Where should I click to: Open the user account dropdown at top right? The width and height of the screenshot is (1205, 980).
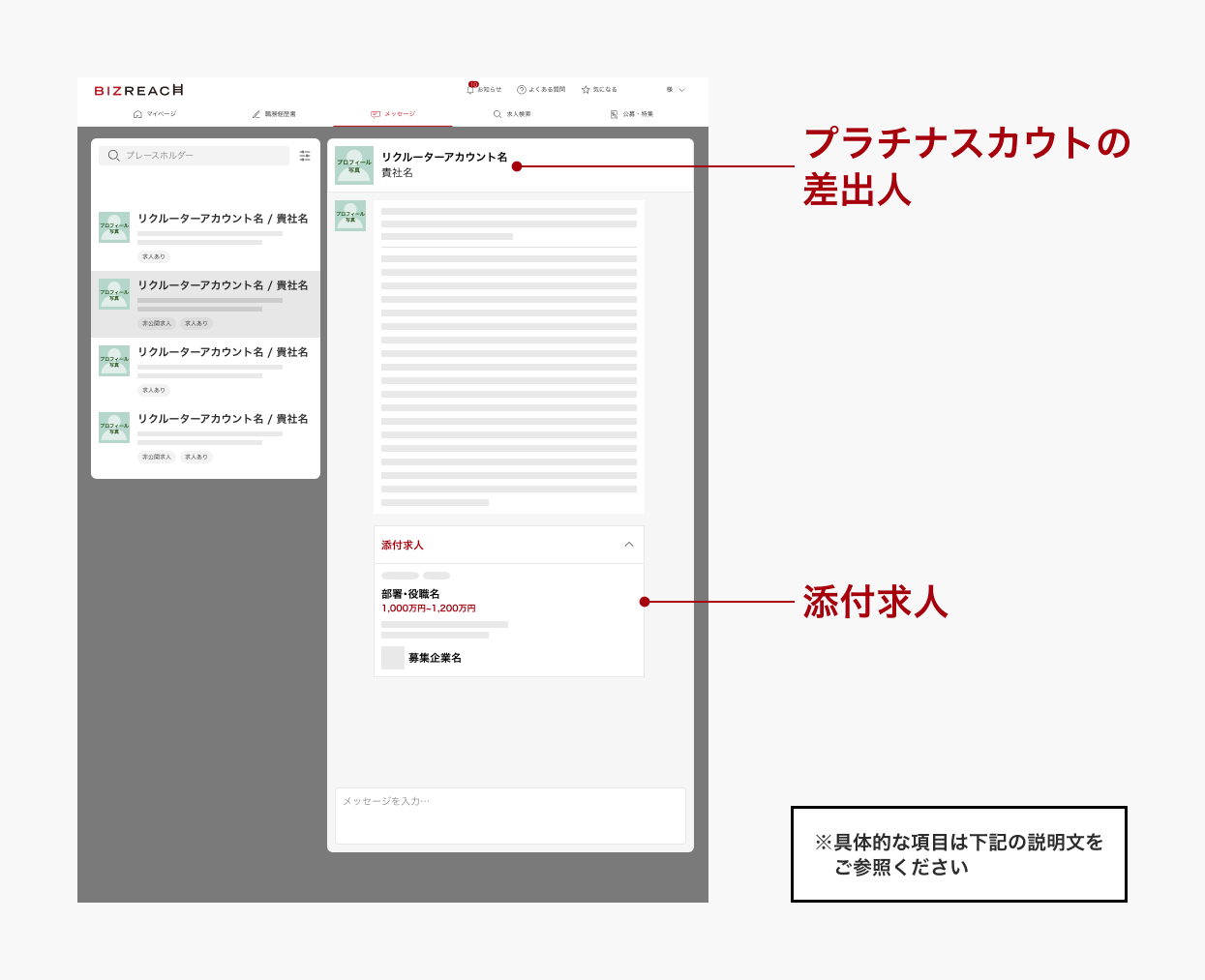click(677, 90)
